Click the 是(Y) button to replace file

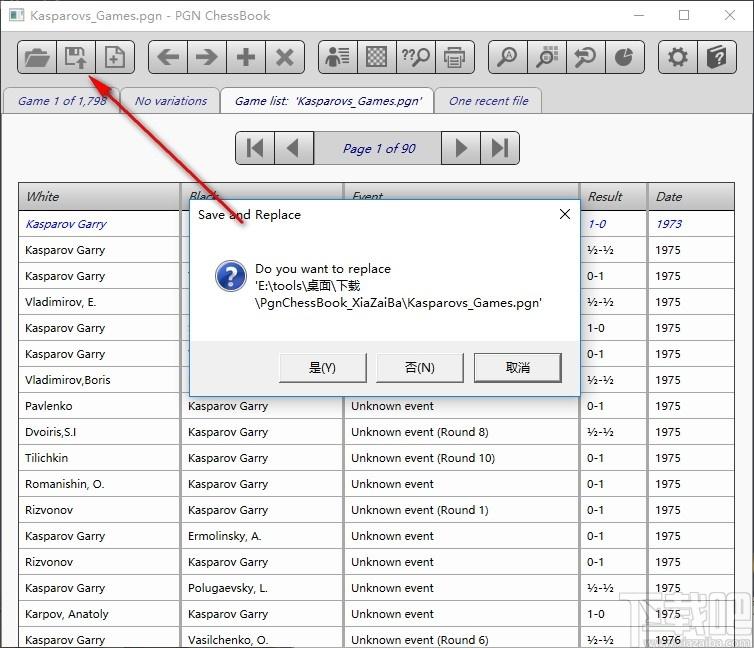(x=322, y=368)
